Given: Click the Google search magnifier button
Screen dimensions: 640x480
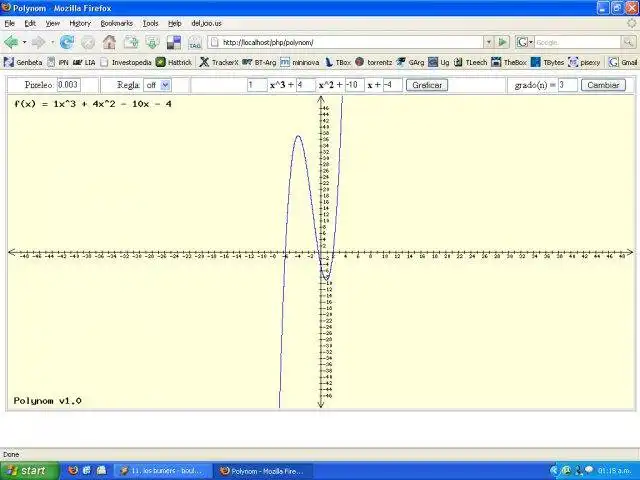Looking at the screenshot, I should tap(628, 42).
